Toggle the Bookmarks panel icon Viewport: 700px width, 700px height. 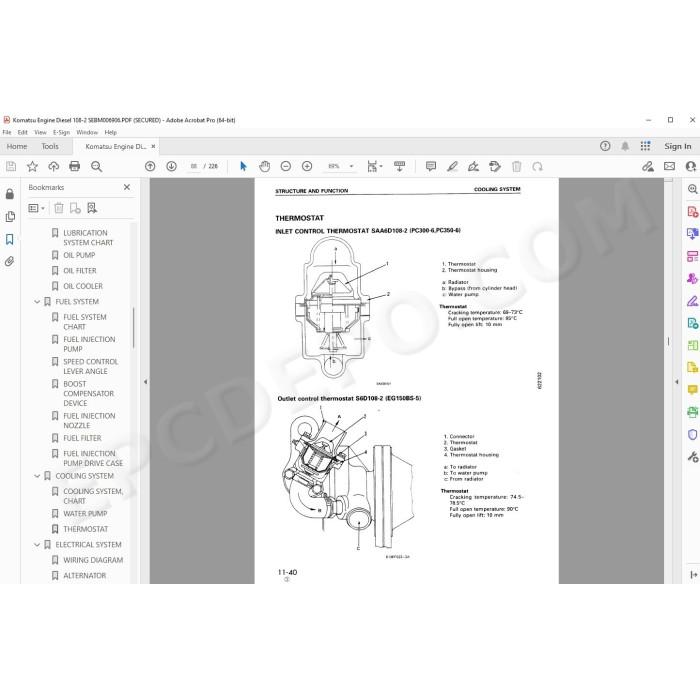pos(9,239)
